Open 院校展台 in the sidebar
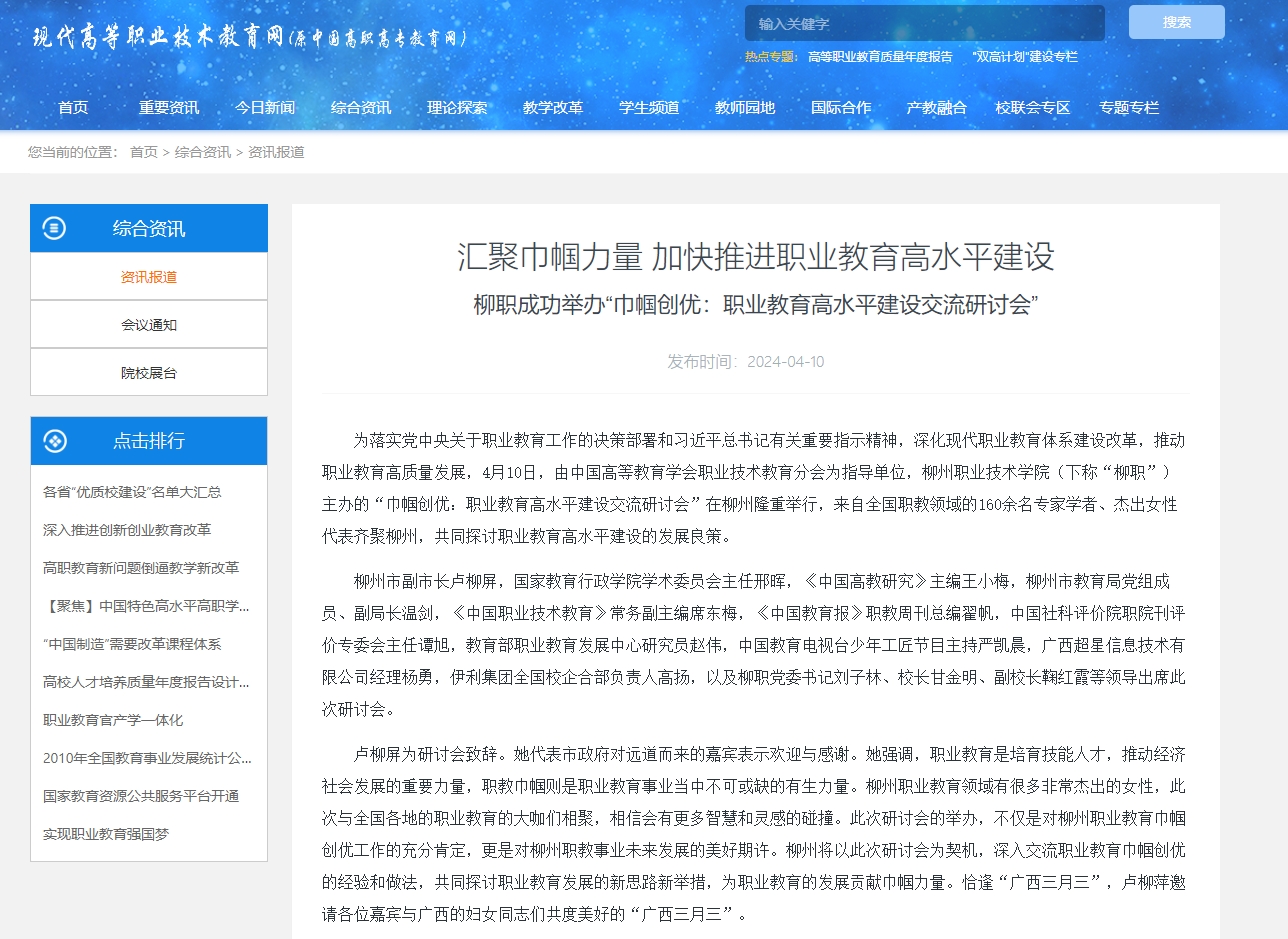 tap(149, 373)
